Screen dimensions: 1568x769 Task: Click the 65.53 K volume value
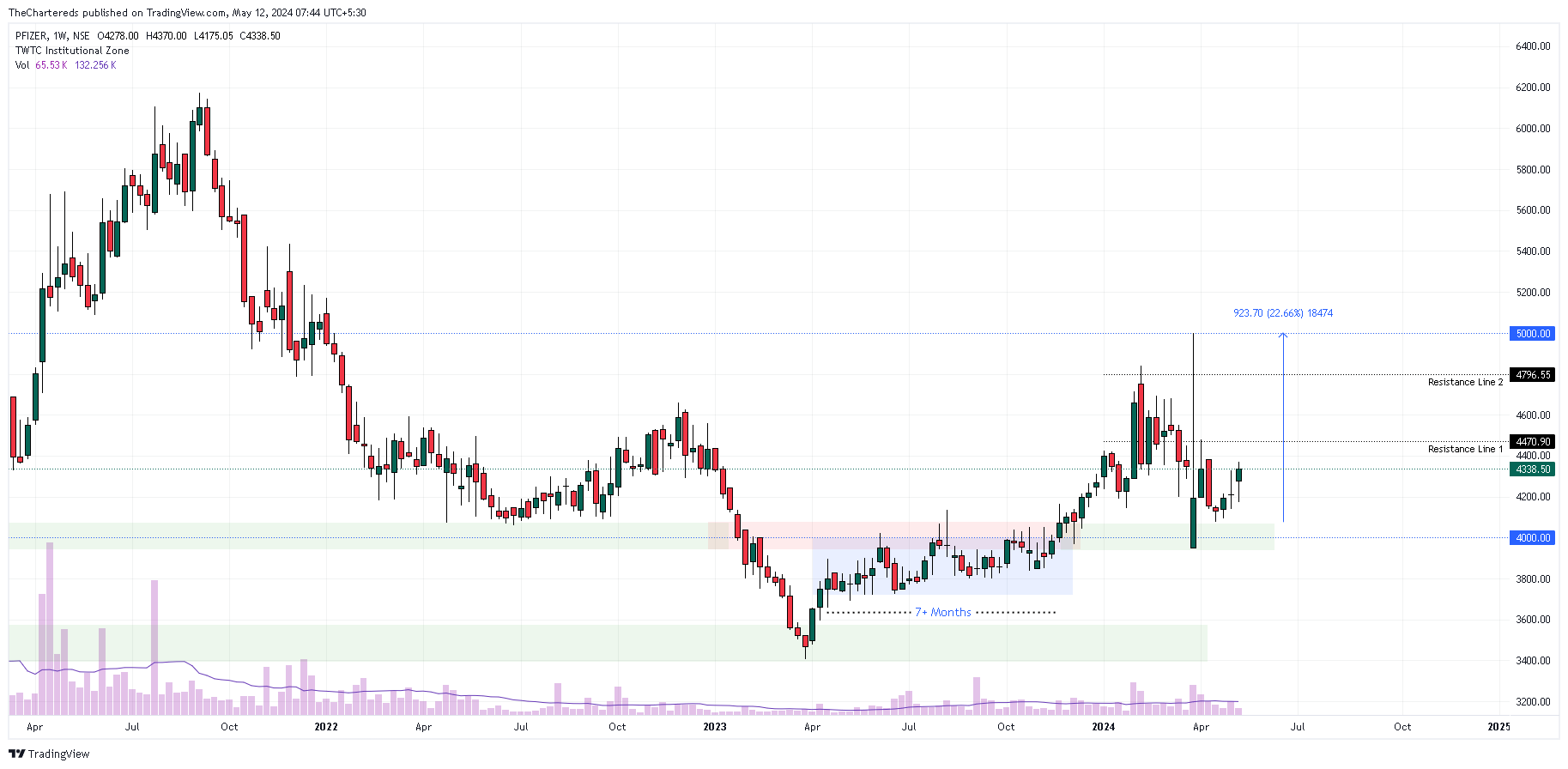pos(51,65)
